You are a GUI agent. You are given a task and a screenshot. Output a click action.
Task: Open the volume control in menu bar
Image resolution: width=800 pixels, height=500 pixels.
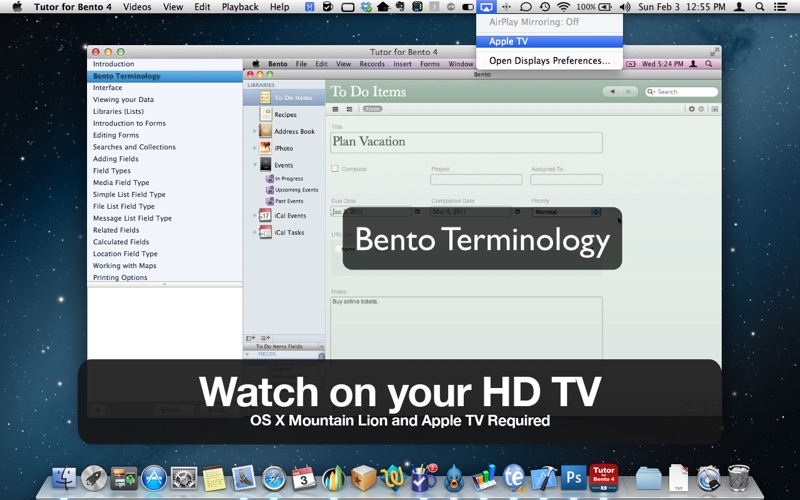tap(624, 7)
